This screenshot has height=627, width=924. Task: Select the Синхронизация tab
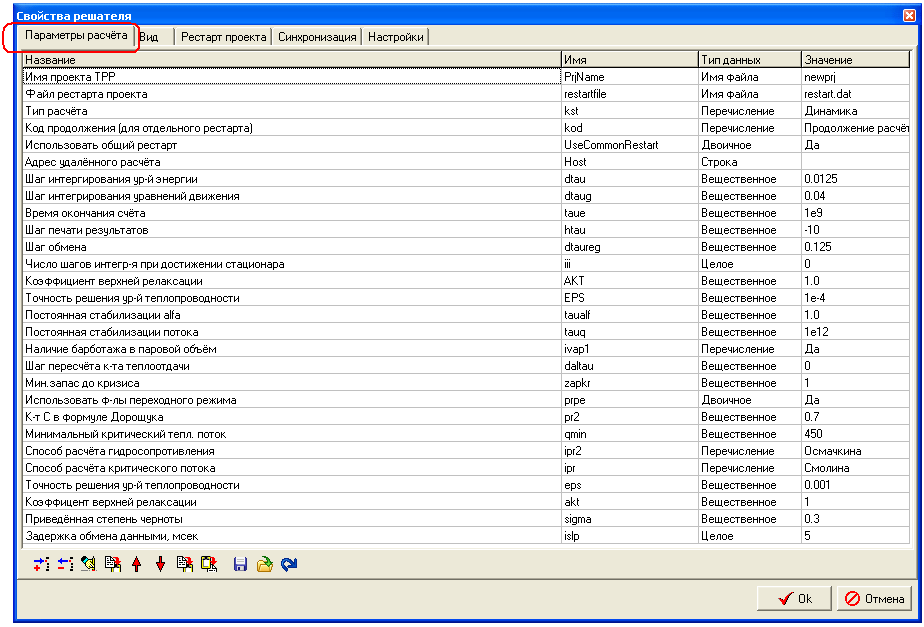click(317, 37)
